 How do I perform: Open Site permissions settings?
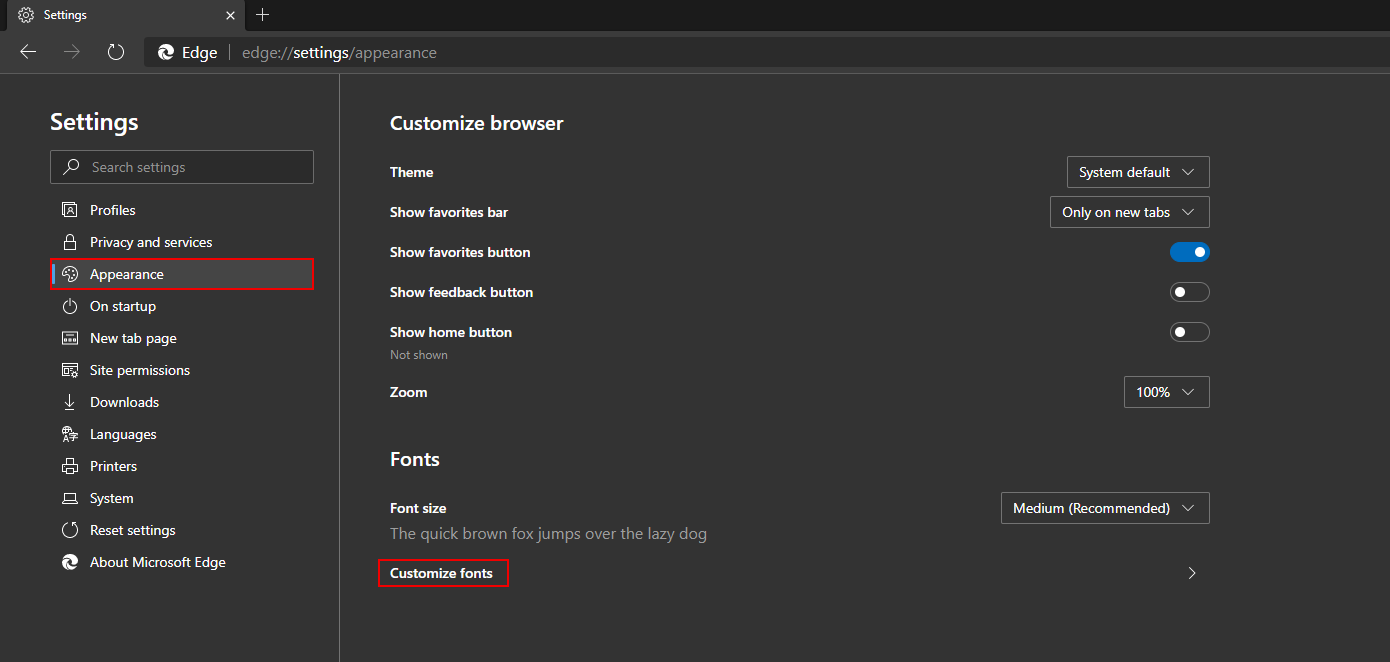[x=182, y=370]
